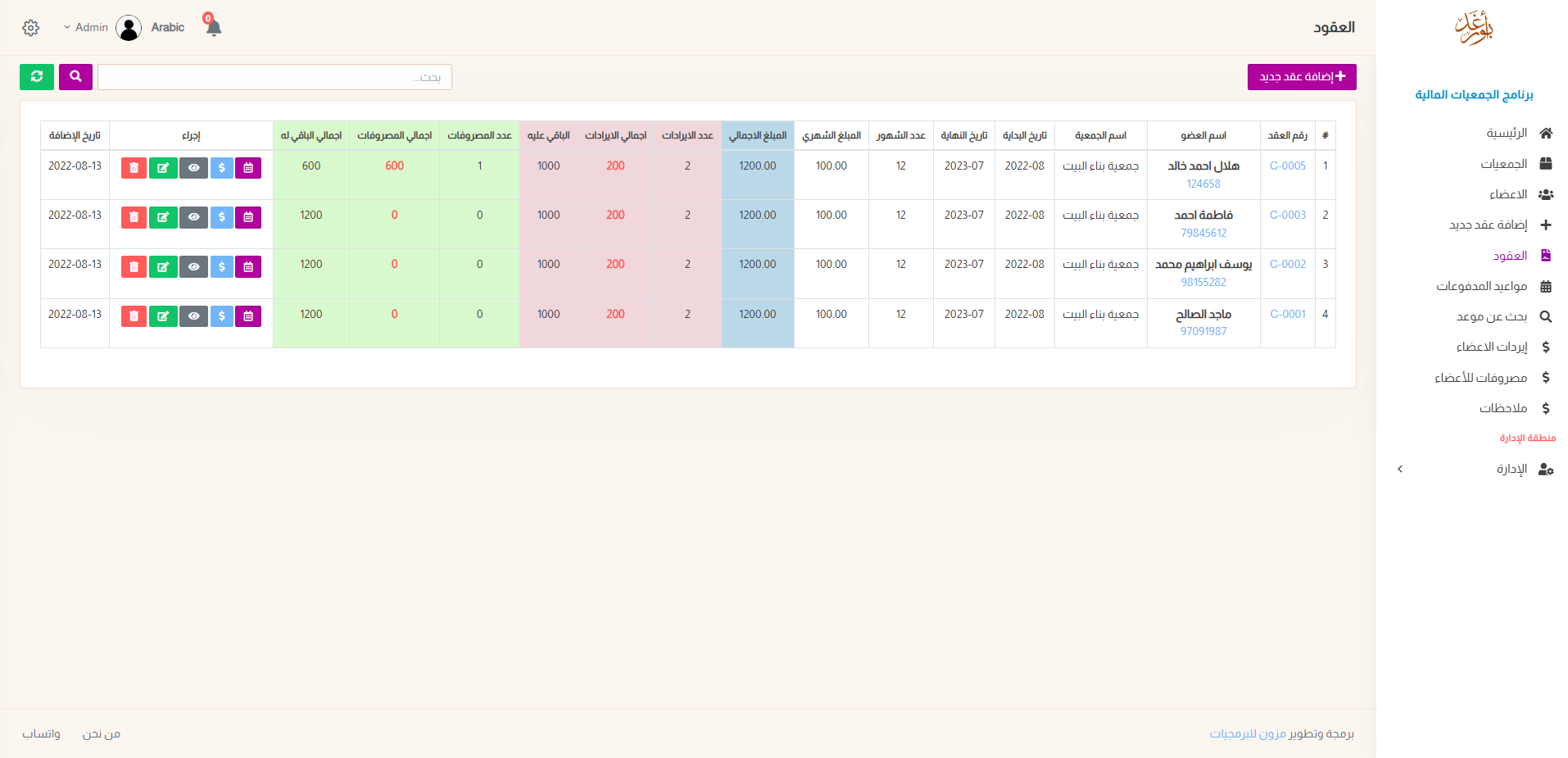Image resolution: width=1568 pixels, height=758 pixels.
Task: View contract C-0005 details via eye icon
Action: coord(193,168)
